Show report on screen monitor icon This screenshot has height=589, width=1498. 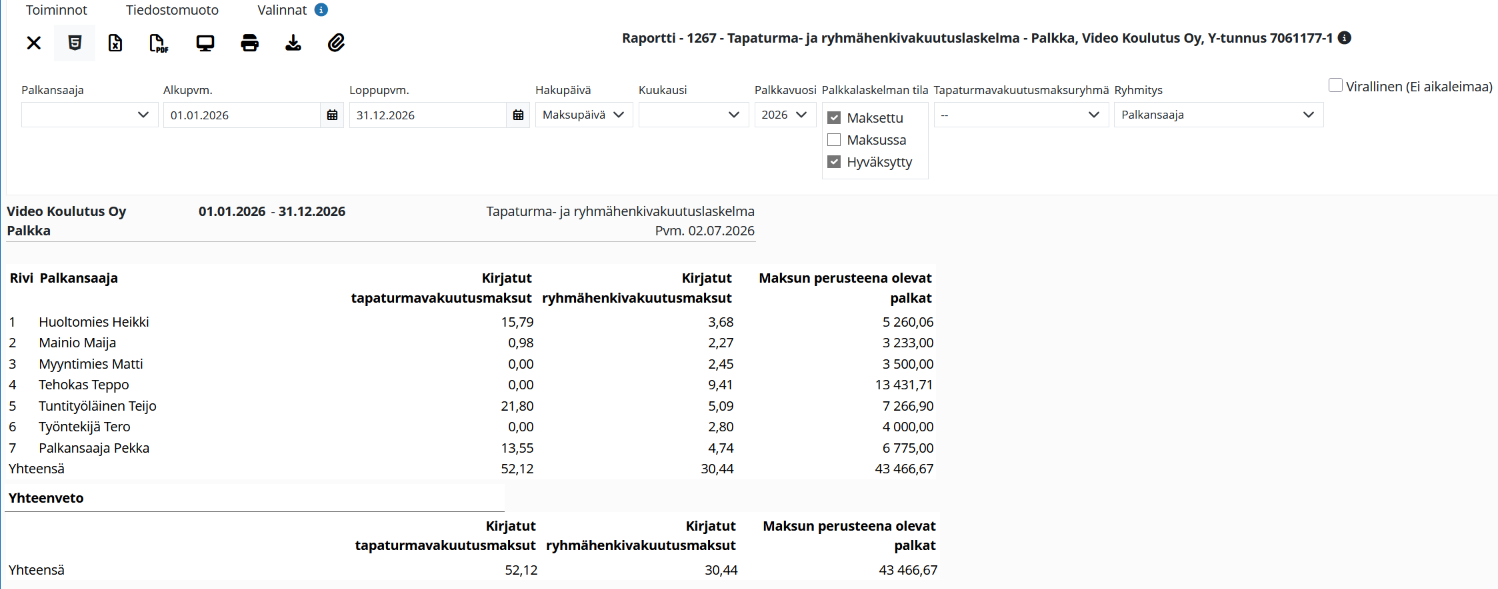tap(205, 43)
